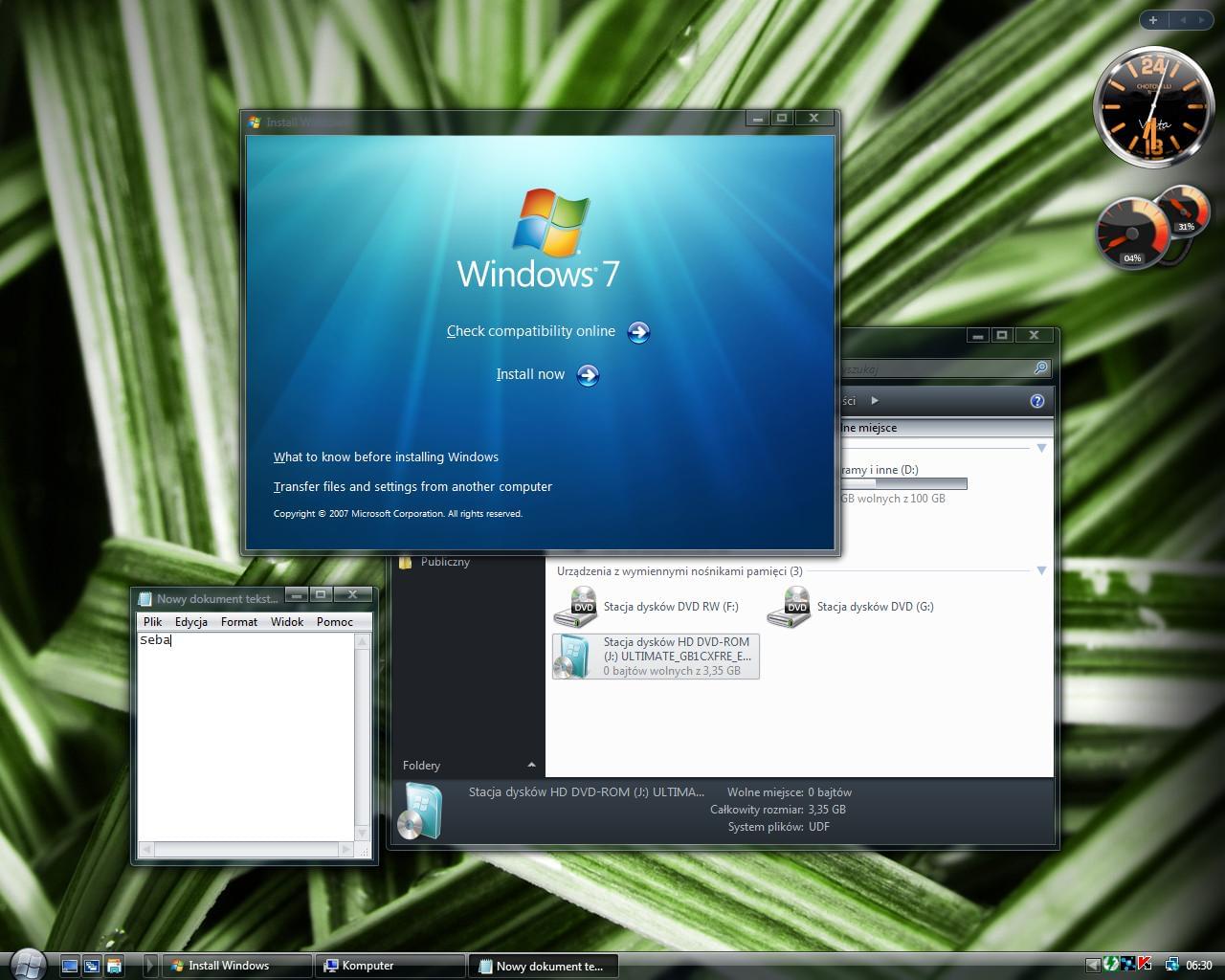
Task: Open the Edycja menu in Notepad
Action: pyautogui.click(x=191, y=621)
